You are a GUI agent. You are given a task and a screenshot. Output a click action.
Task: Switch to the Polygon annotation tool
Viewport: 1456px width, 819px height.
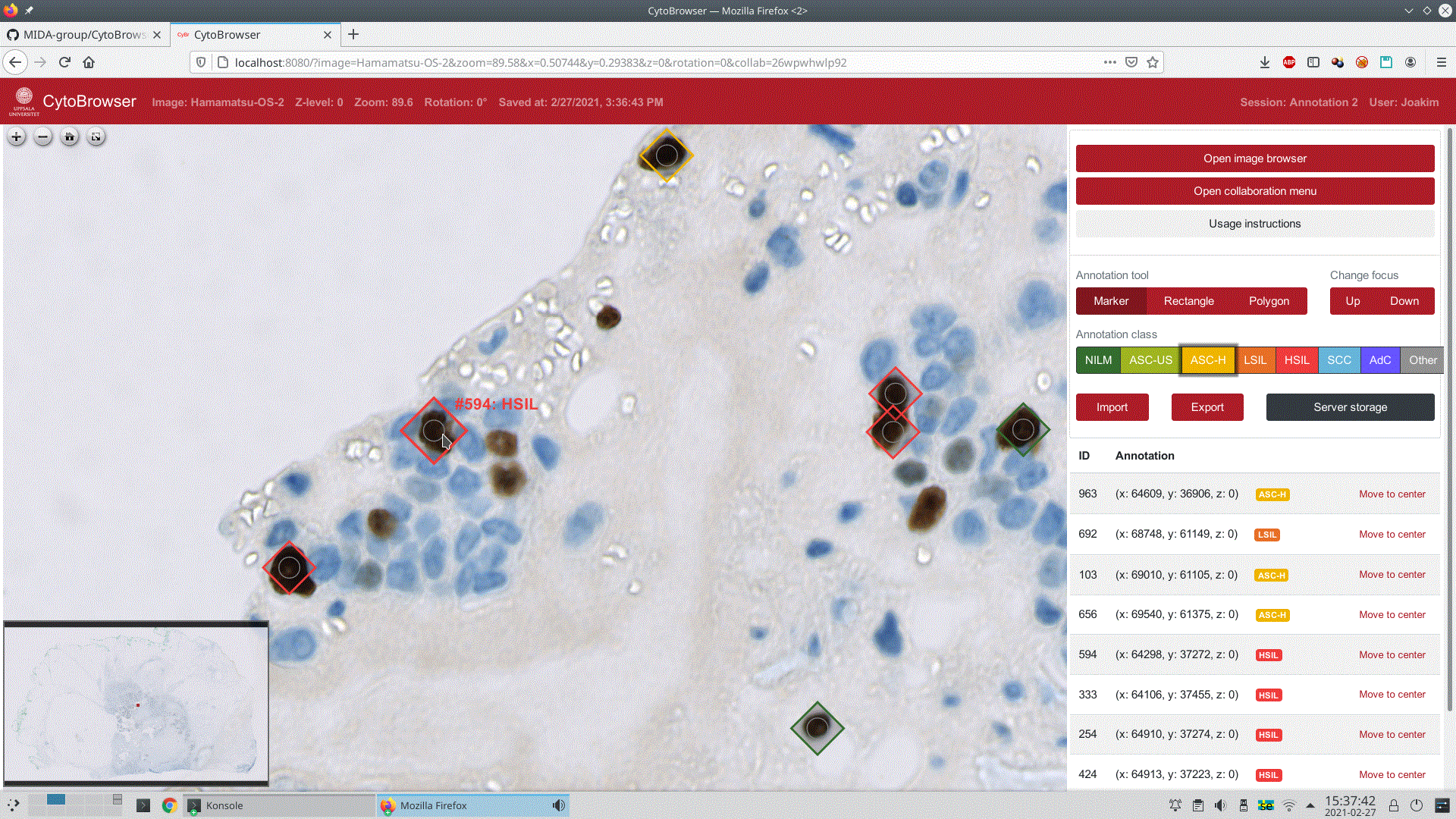click(1269, 301)
